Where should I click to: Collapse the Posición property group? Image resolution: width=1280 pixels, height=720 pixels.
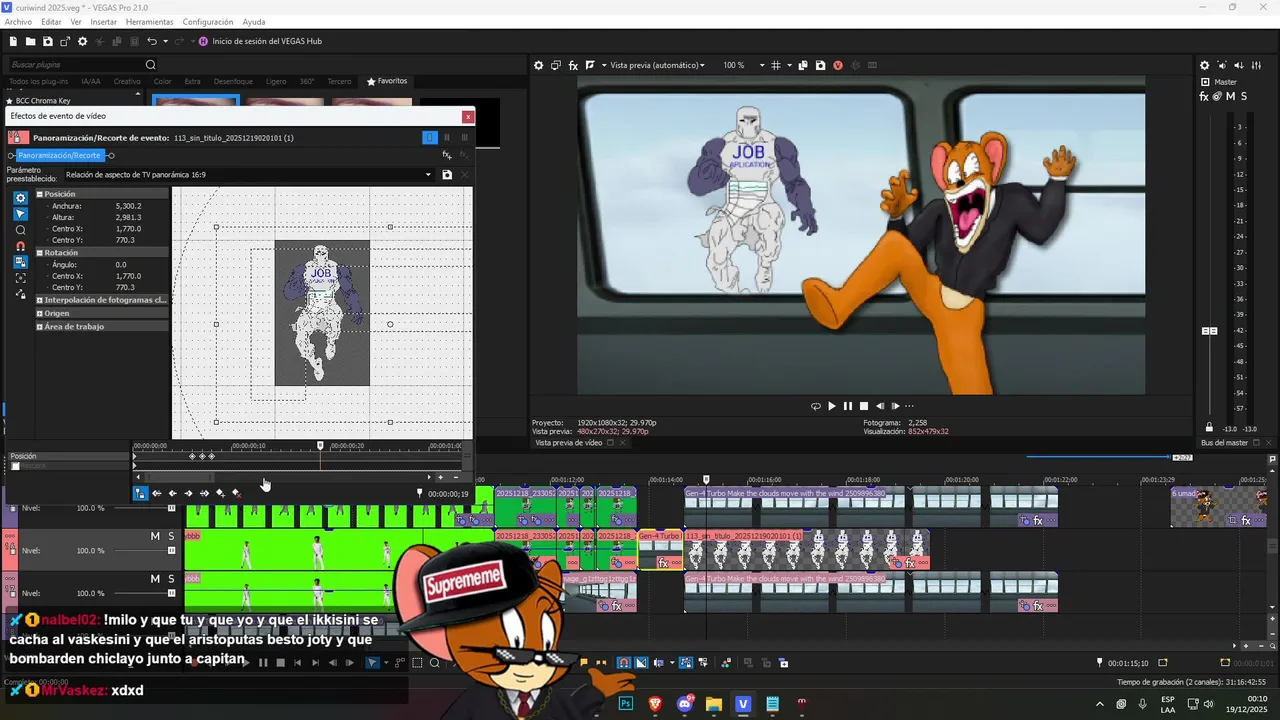(x=40, y=194)
